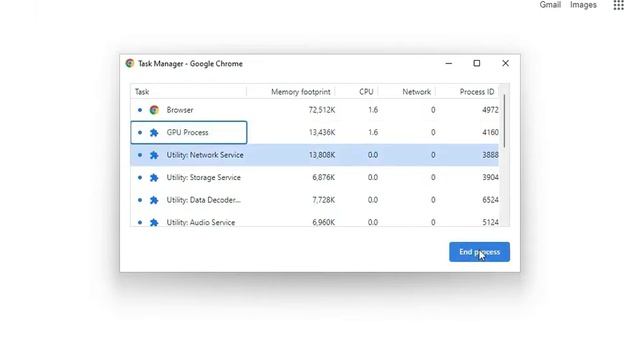The image size is (640, 360).
Task: Click process ID 3888
Action: (x=490, y=155)
